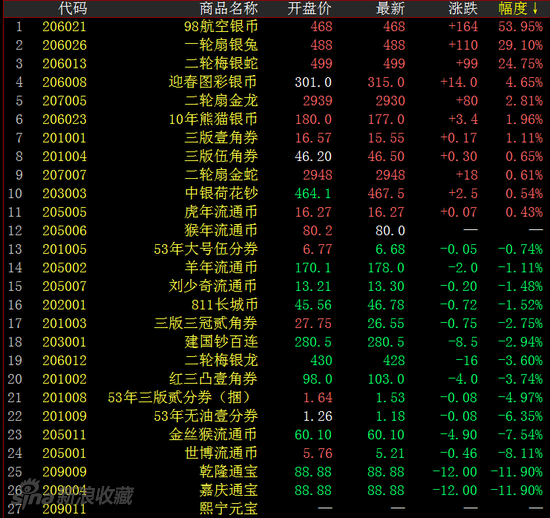Select the 53年大号伍分券 product name
550x518 pixels.
point(206,249)
